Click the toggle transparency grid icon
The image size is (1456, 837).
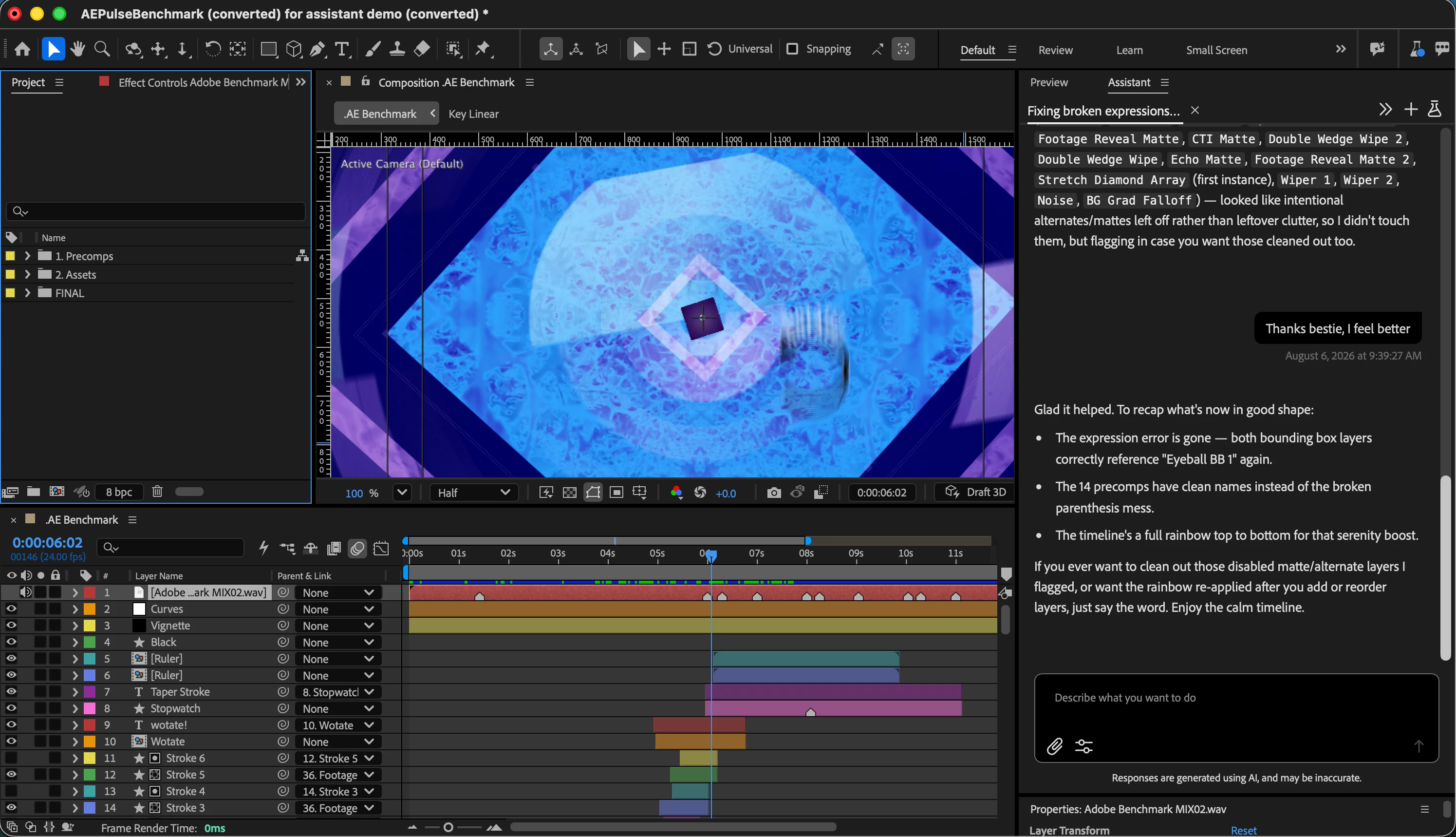569,493
